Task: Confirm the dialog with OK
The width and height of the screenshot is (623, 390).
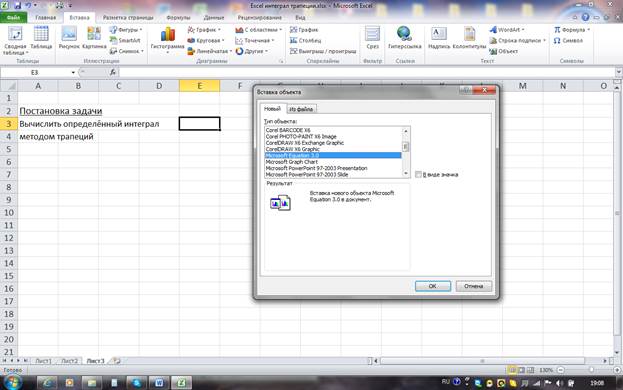Action: tap(433, 286)
